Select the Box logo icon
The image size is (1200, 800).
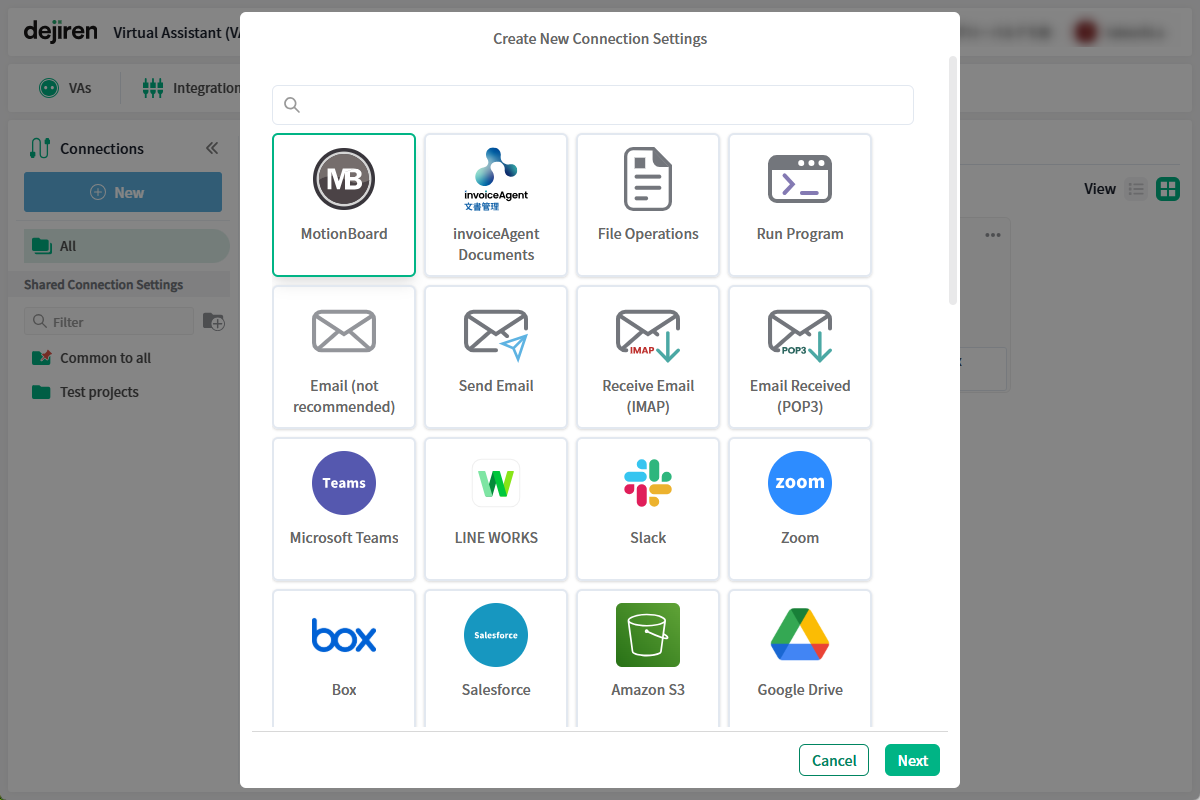[x=344, y=635]
